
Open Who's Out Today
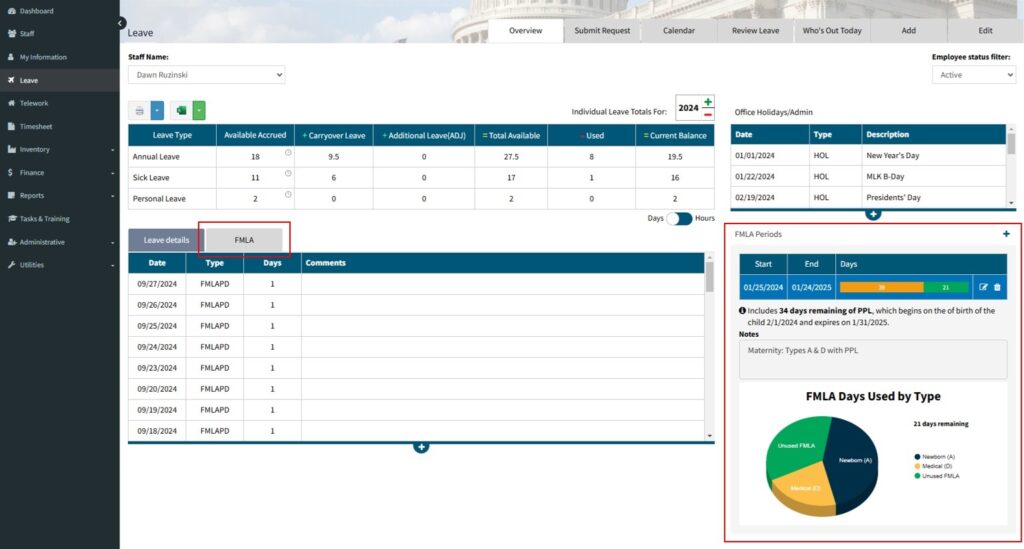pos(831,31)
